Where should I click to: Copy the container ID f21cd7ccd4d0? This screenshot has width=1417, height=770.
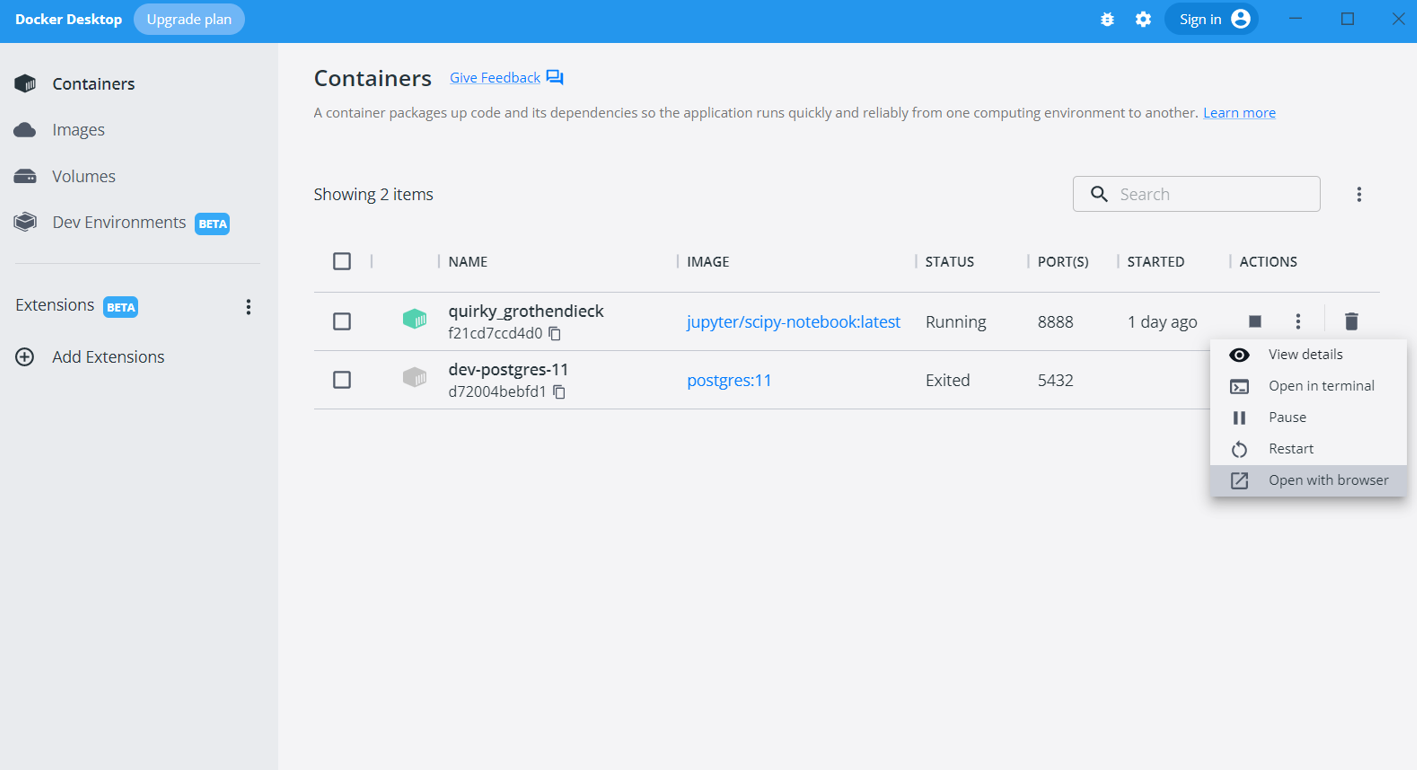tap(556, 334)
